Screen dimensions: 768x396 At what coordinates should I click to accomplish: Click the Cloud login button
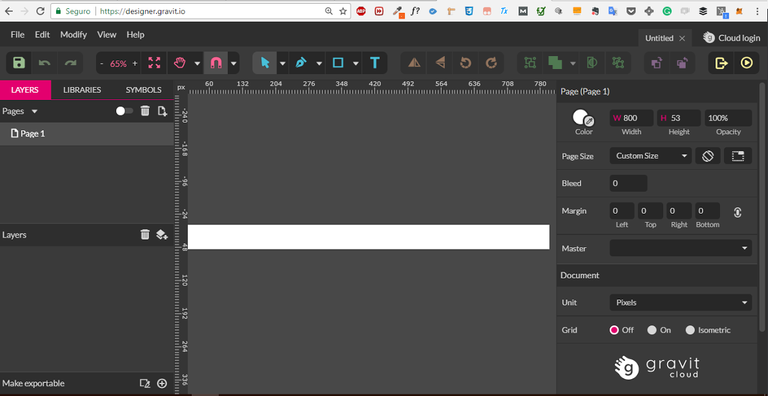[x=732, y=38]
